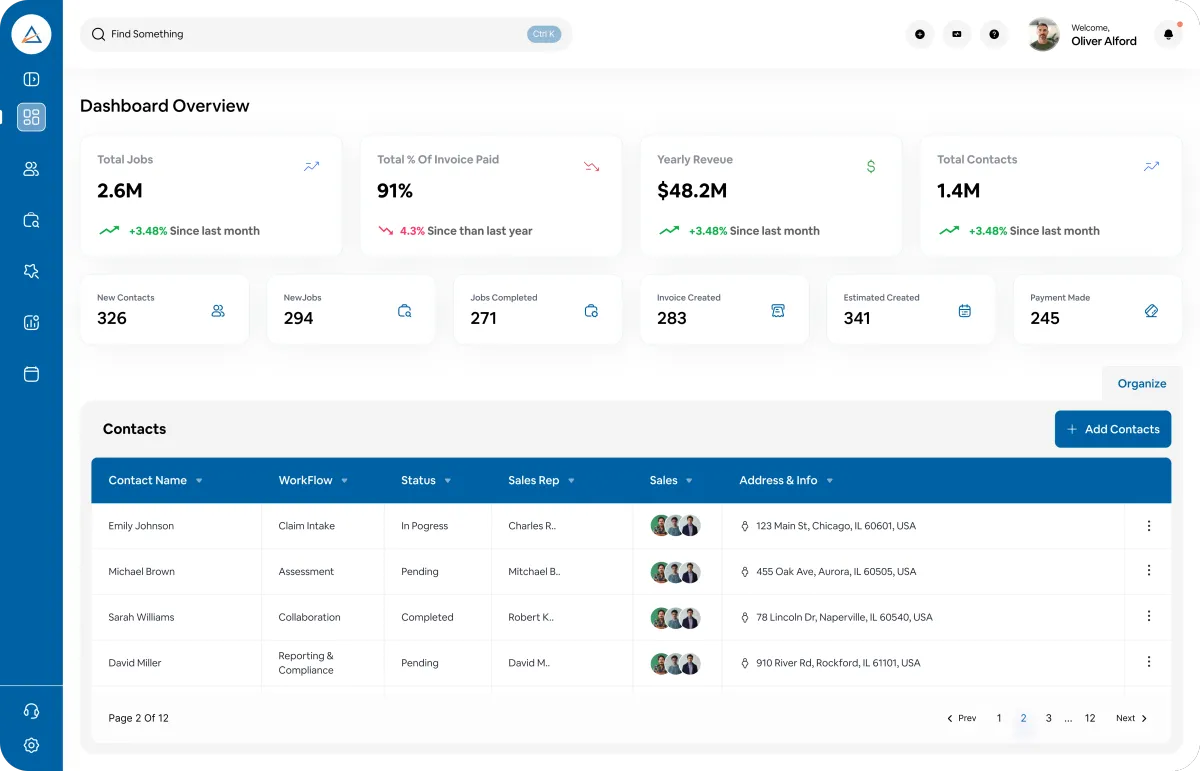Screen dimensions: 1200x771
Task: Click Oliver Alford's profile avatar
Action: pos(1043,35)
